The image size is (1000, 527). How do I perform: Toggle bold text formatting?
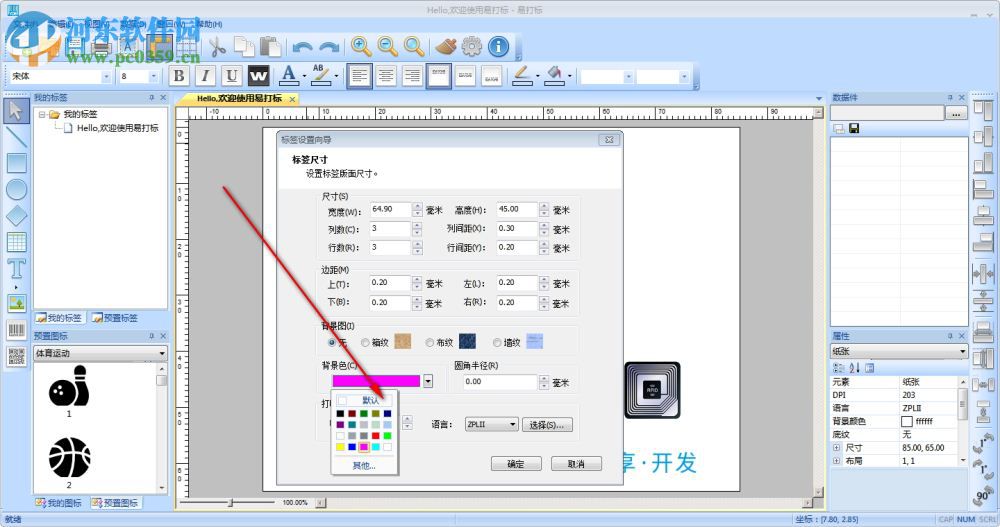[x=179, y=76]
